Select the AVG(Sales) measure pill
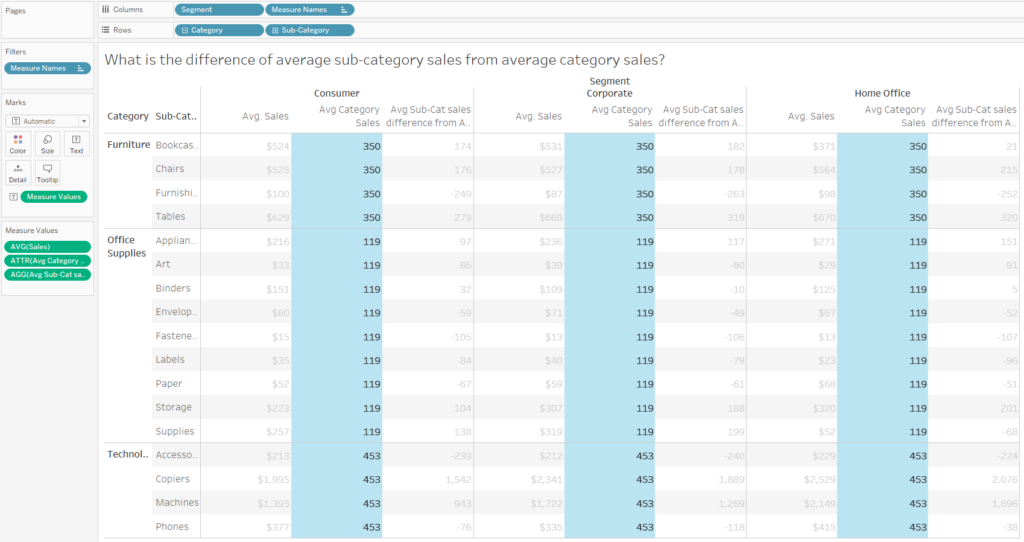Viewport: 1024px width, 542px height. (47, 246)
